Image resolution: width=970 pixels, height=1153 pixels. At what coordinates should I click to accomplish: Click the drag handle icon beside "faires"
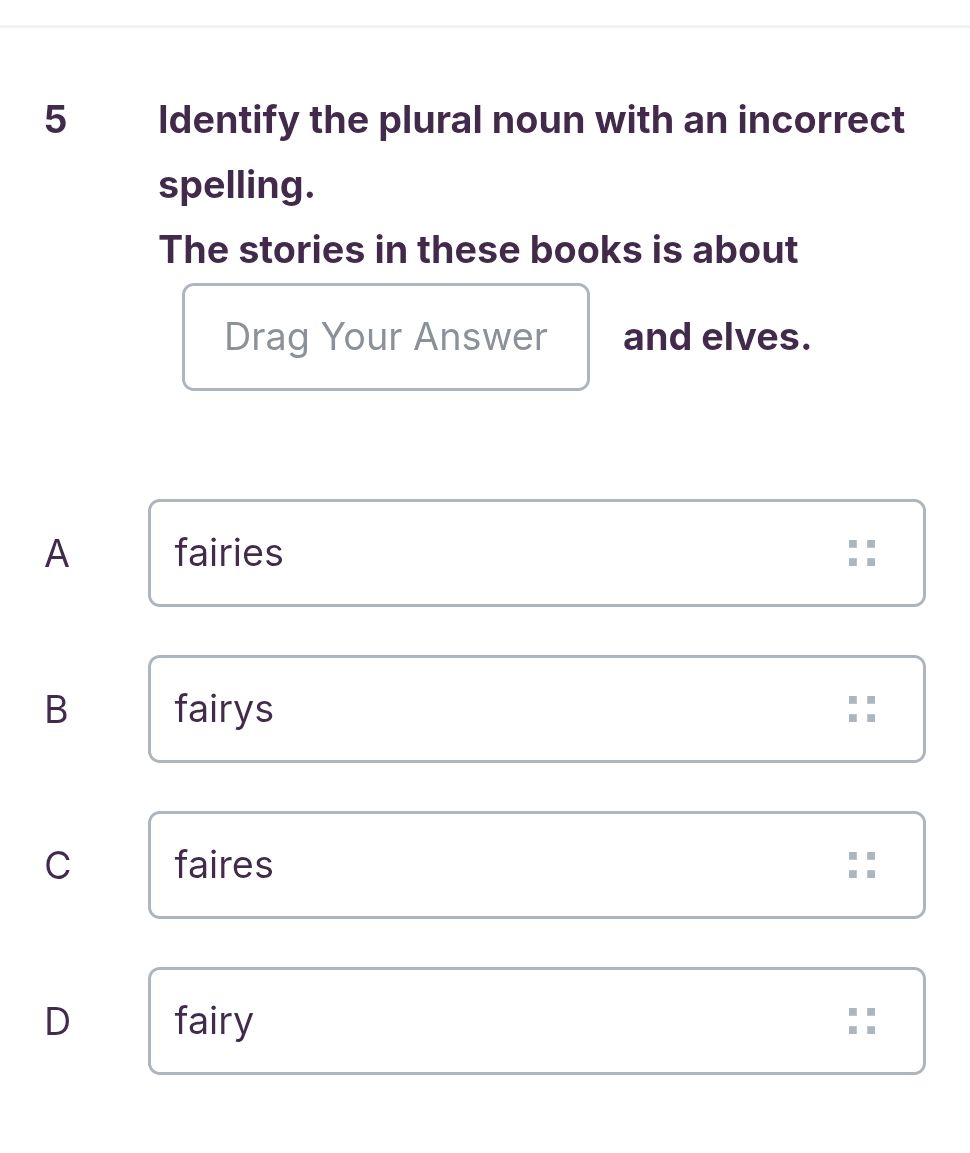pos(861,865)
